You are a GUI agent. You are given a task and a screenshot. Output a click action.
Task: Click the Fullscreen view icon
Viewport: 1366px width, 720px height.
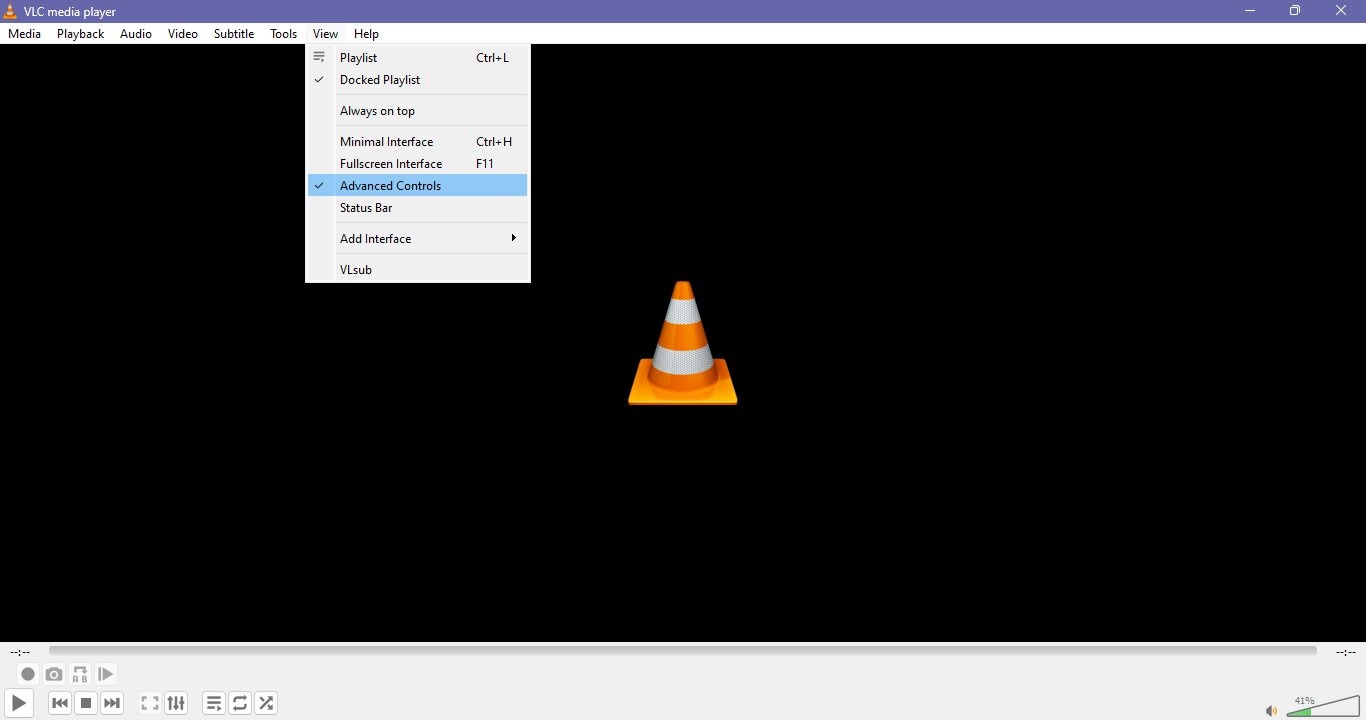149,703
